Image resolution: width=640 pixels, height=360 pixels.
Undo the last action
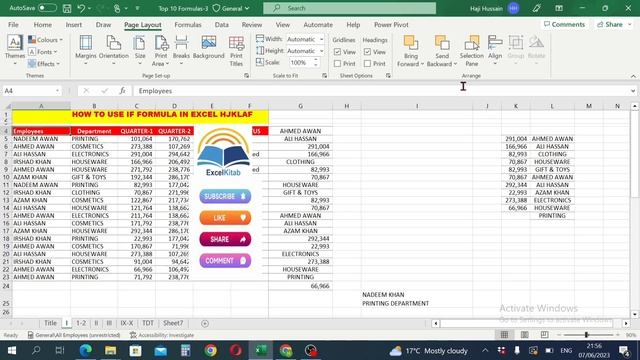(x=81, y=8)
